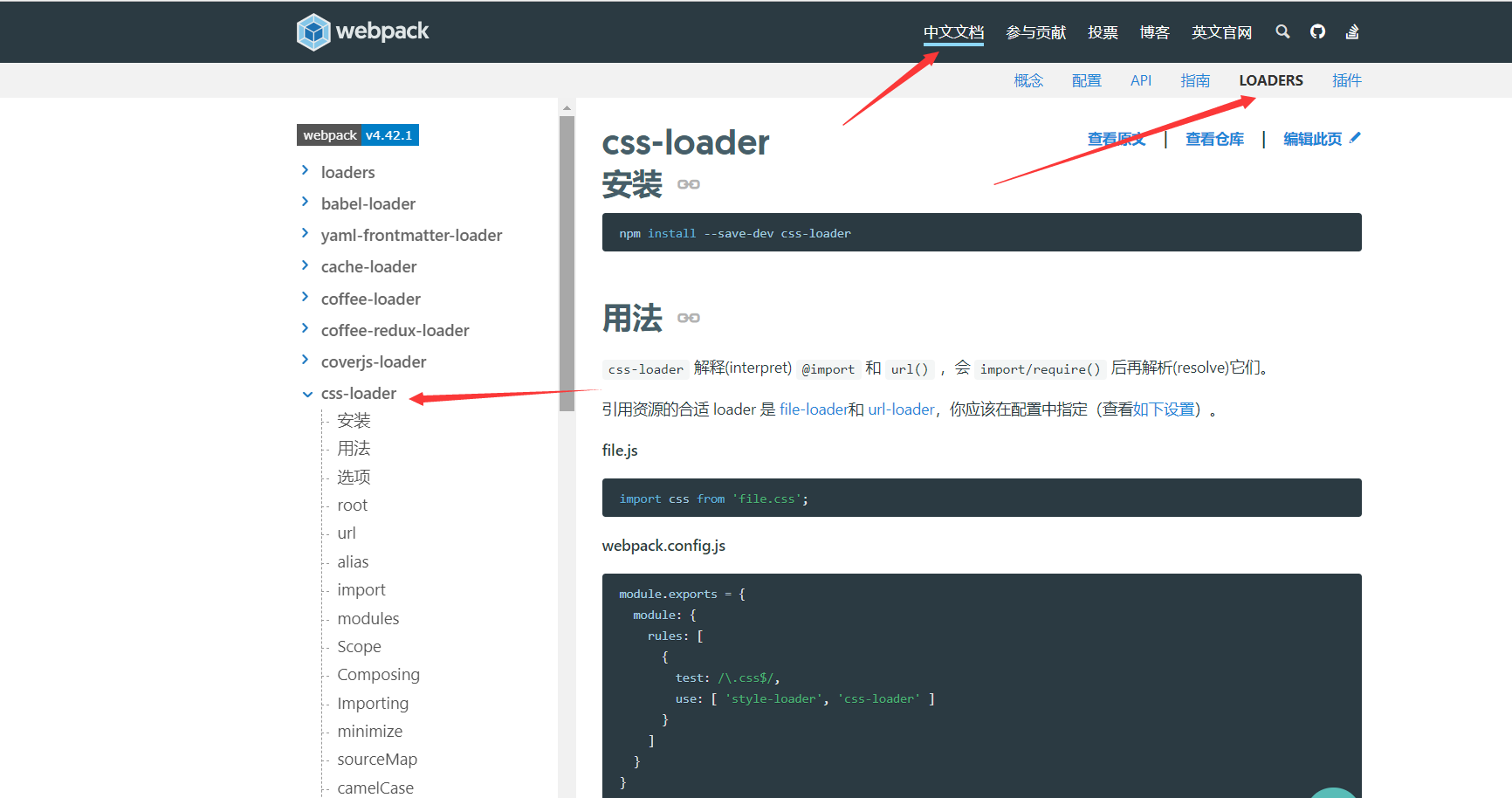
Task: Open the site search magnifier icon
Action: click(1282, 31)
